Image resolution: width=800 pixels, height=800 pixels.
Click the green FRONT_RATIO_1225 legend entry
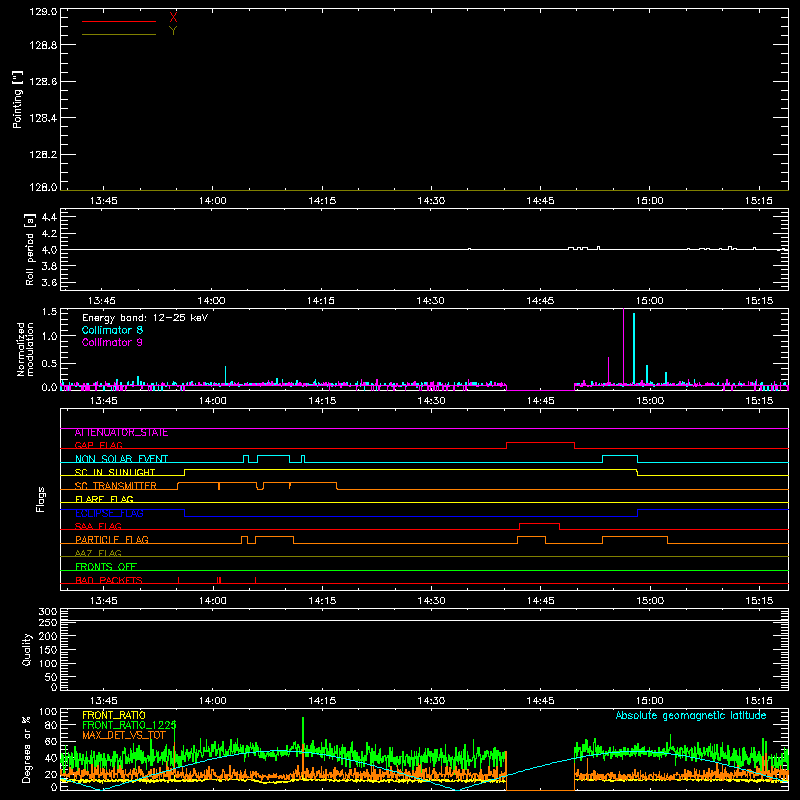(x=129, y=725)
